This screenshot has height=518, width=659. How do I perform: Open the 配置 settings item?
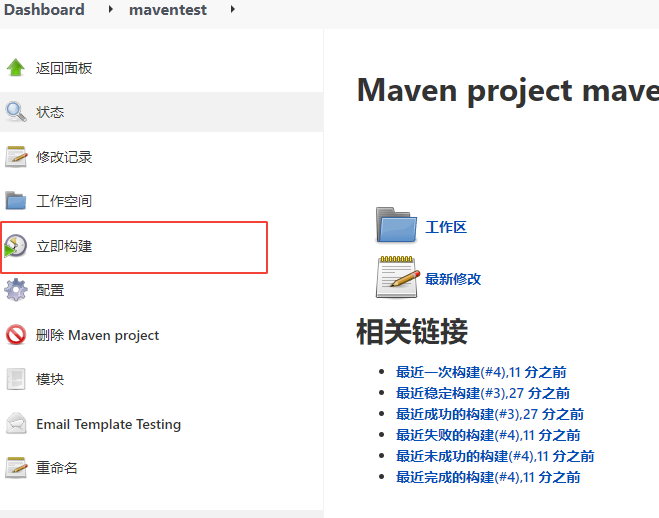point(50,290)
